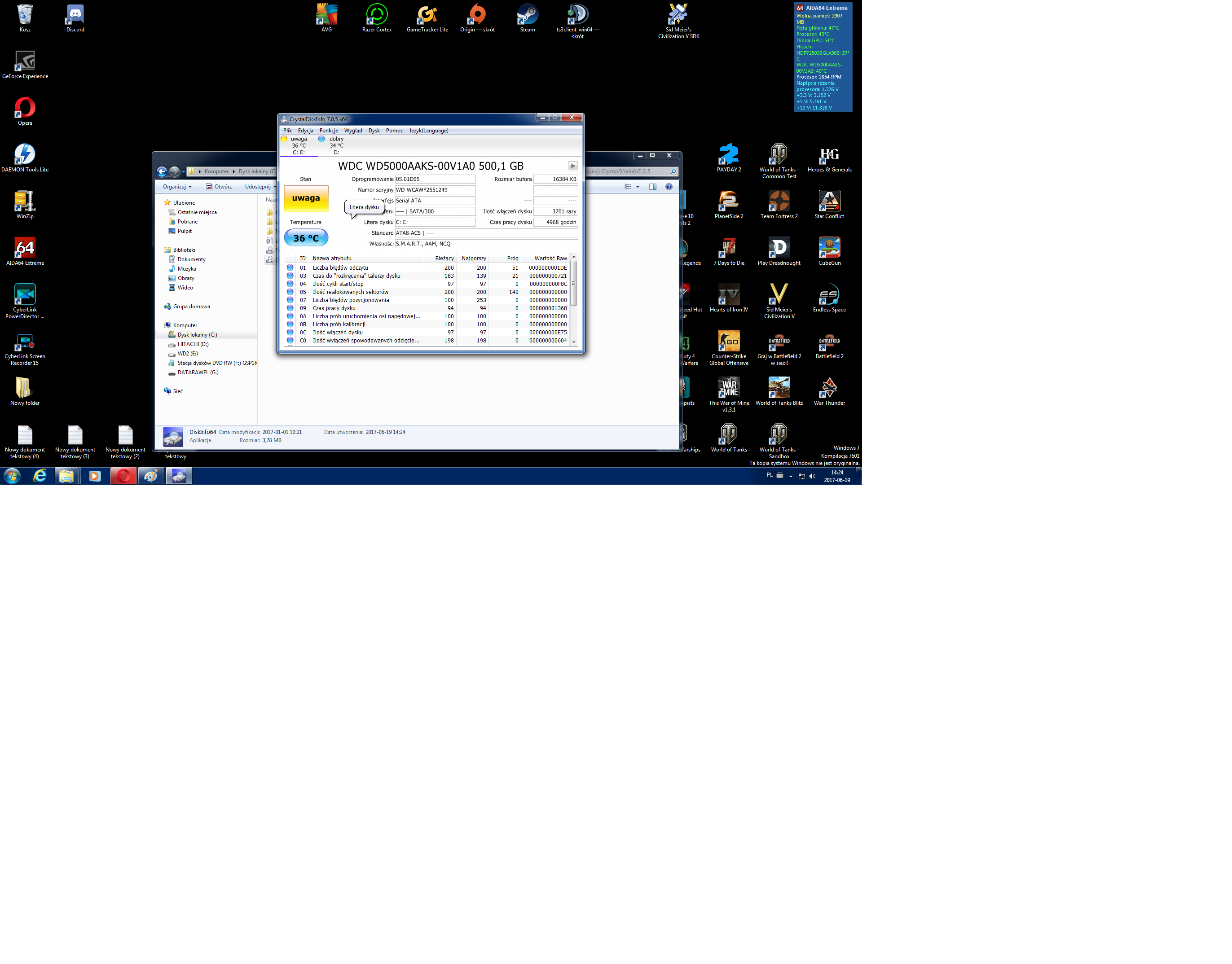Click the Numer seryjny field

click(x=435, y=190)
